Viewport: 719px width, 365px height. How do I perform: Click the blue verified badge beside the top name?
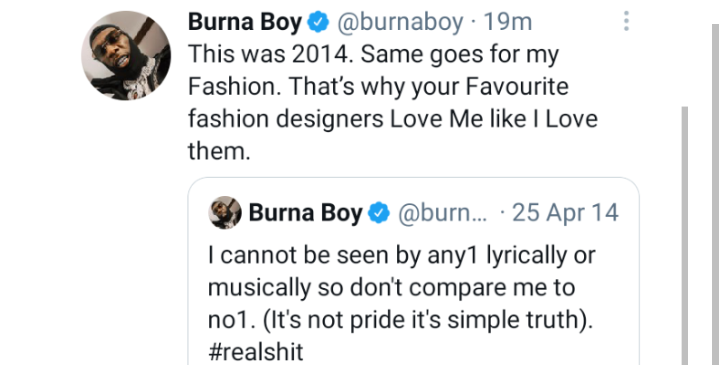(x=318, y=22)
